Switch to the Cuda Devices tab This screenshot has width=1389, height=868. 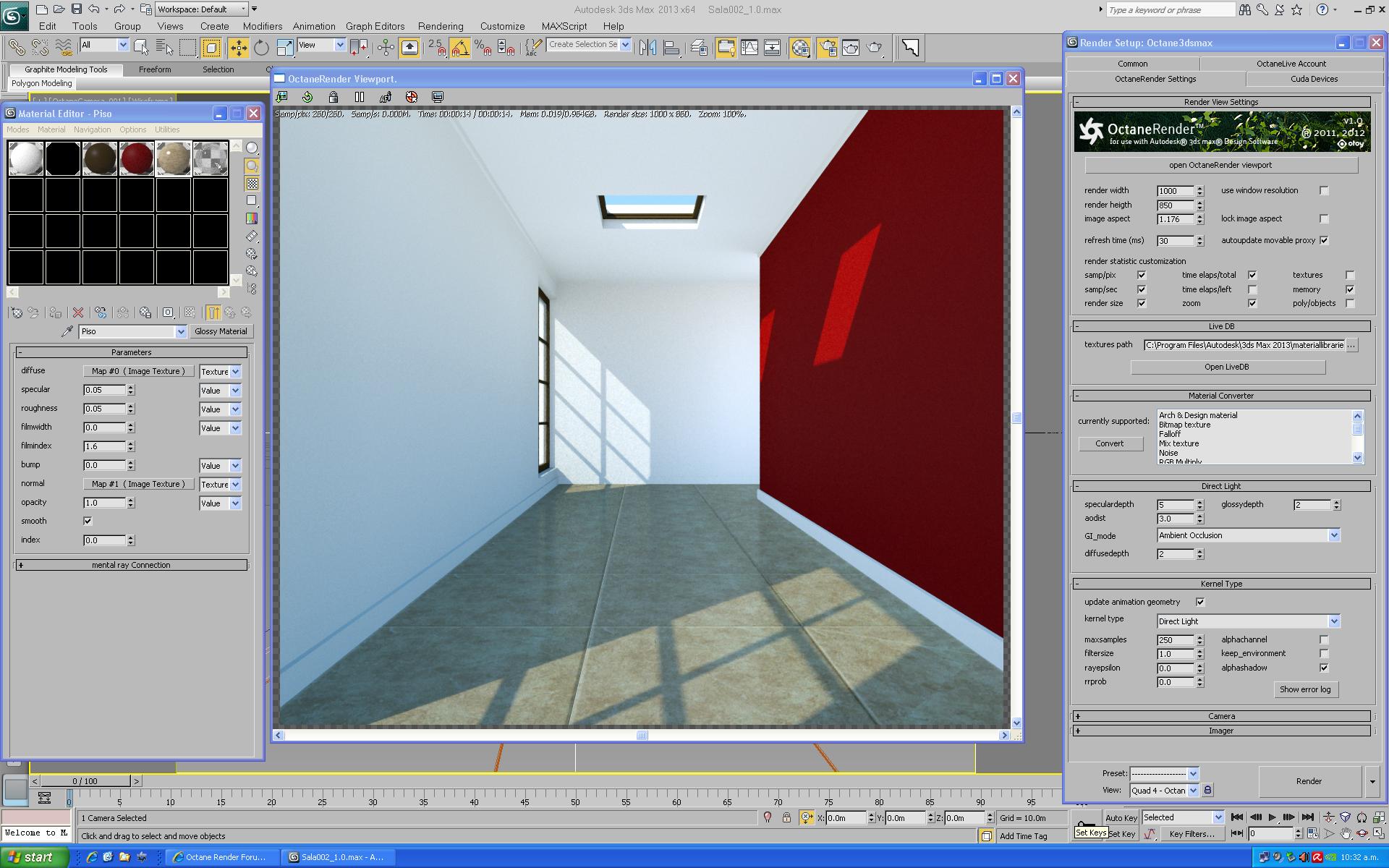click(1314, 79)
